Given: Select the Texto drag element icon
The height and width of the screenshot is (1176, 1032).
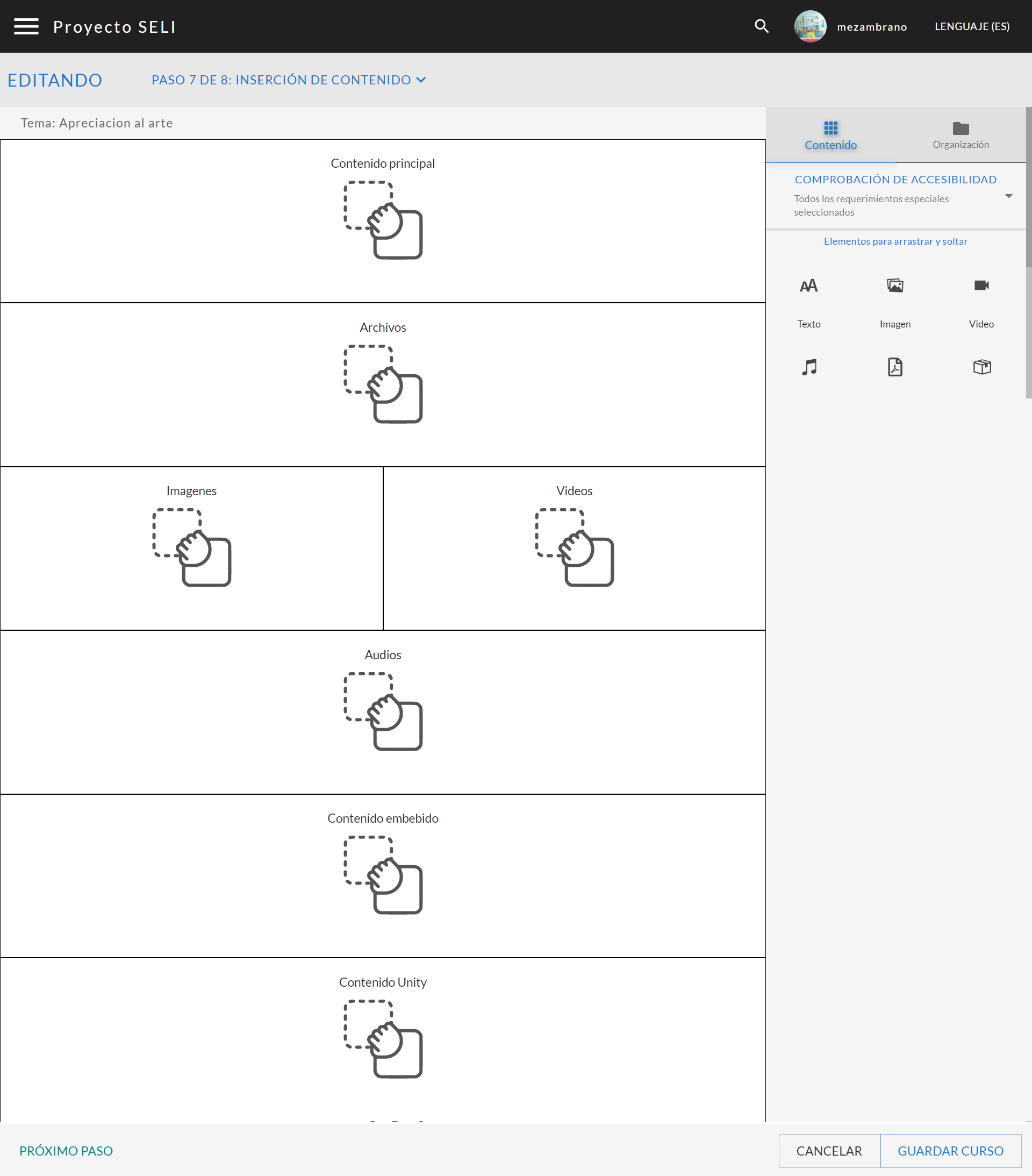Looking at the screenshot, I should 809,286.
